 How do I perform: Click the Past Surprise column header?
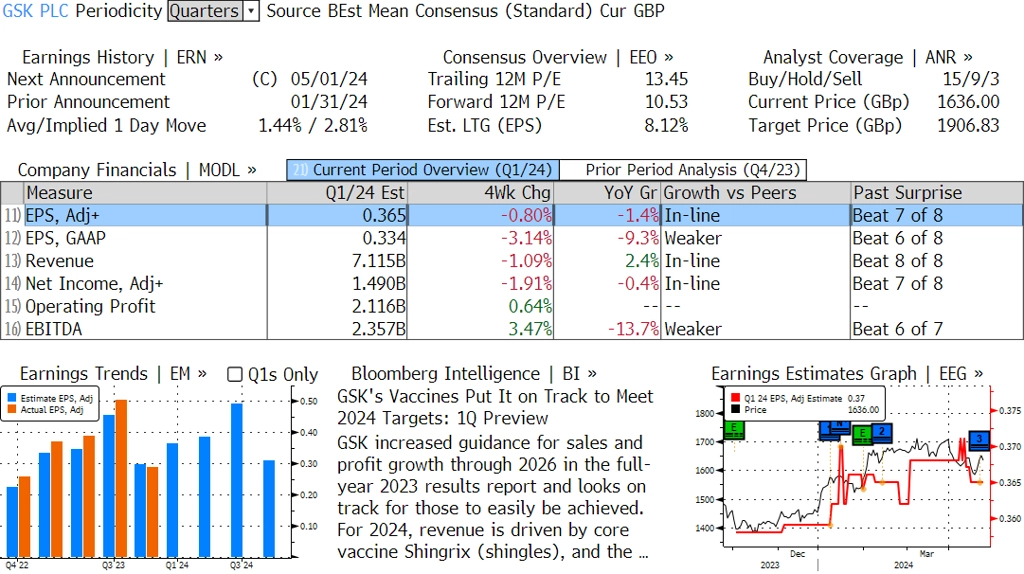tap(936, 193)
